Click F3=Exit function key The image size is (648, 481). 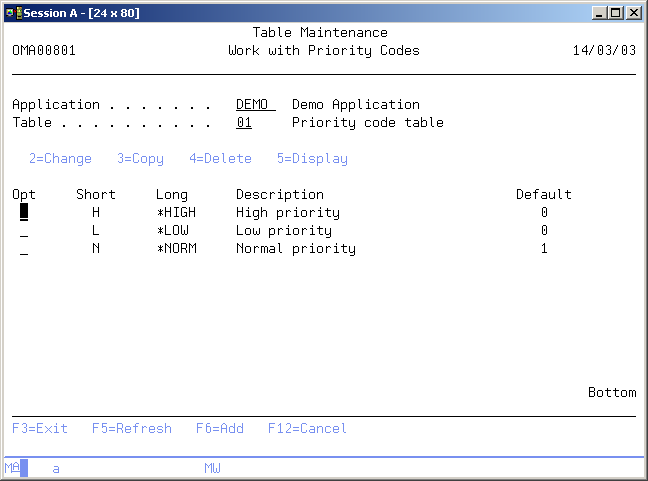coord(40,428)
